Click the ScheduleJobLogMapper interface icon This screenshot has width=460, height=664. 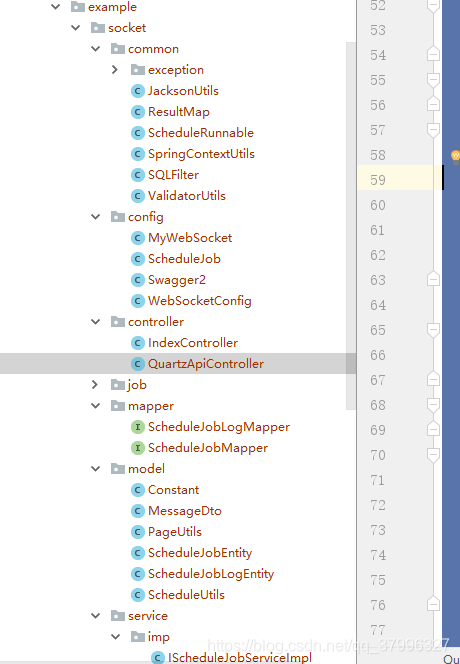point(137,427)
